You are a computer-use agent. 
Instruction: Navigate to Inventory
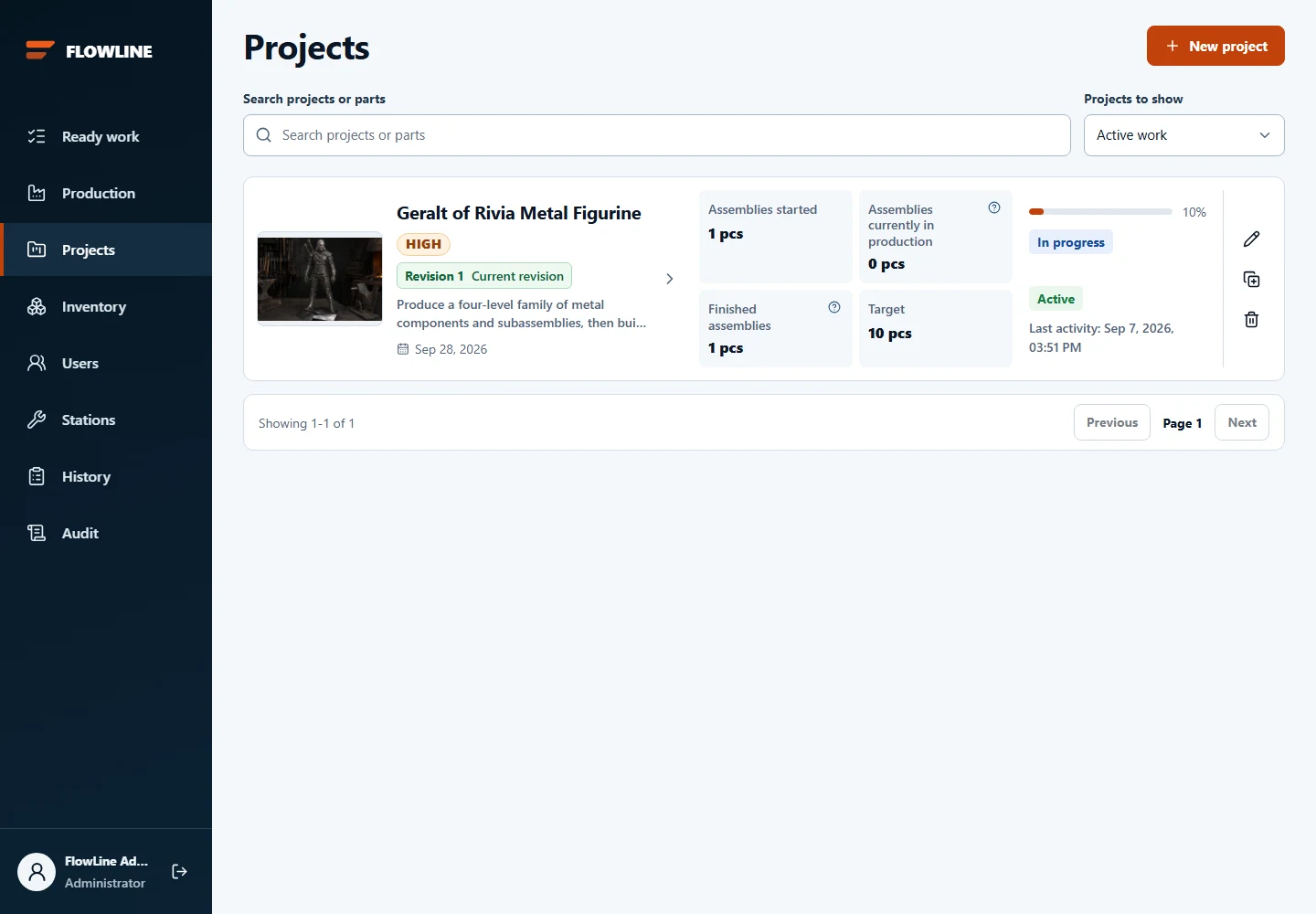click(x=106, y=306)
